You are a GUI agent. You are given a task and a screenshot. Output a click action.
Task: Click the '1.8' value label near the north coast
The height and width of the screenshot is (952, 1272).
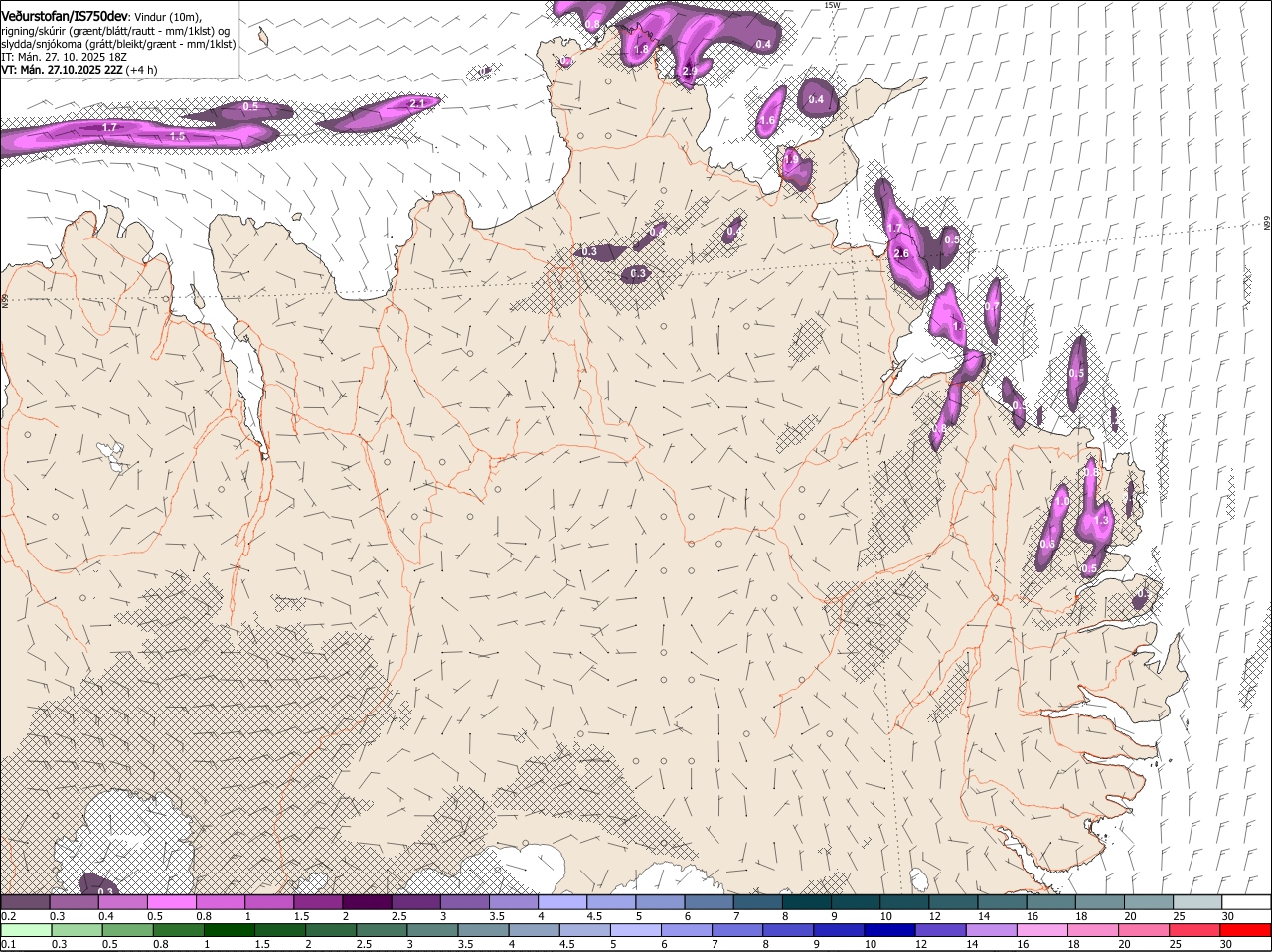click(641, 49)
